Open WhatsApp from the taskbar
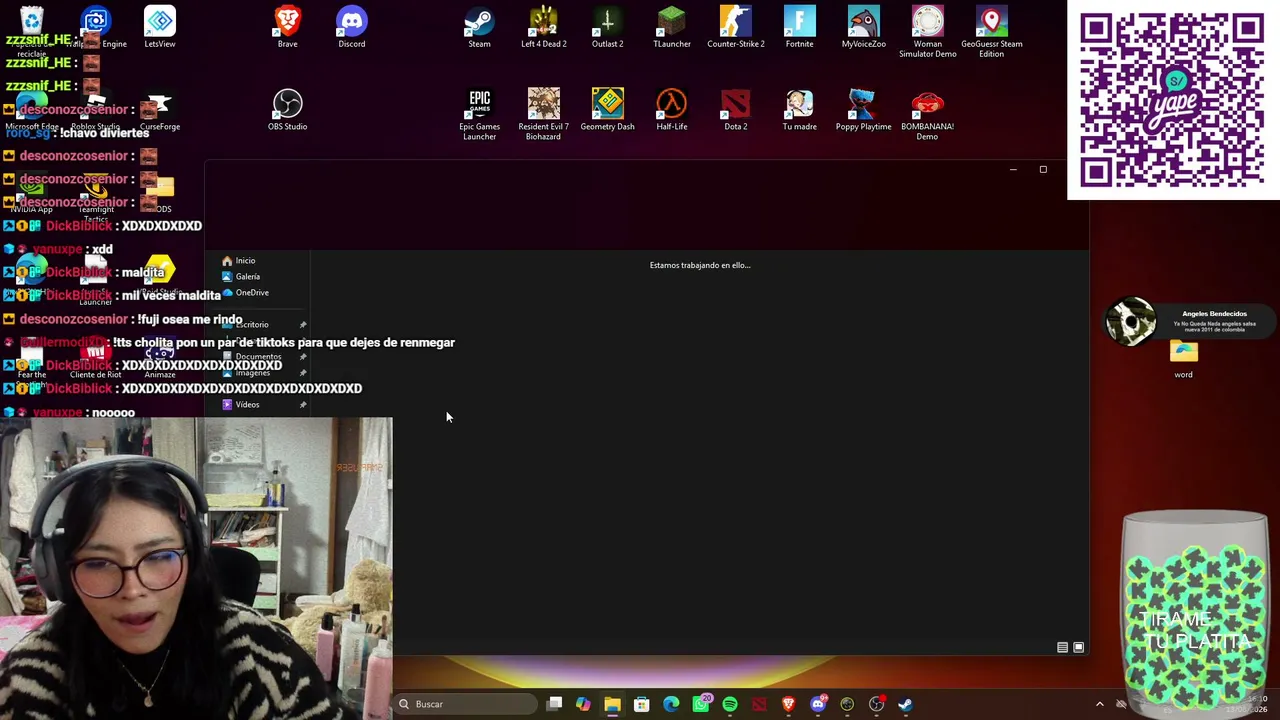The image size is (1280, 720). [701, 704]
